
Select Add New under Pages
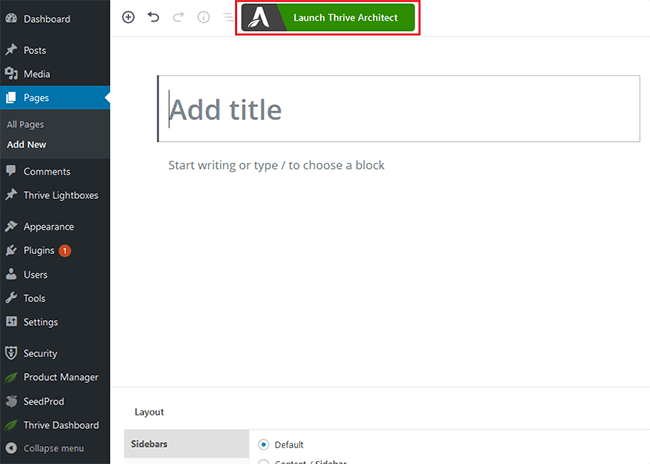[27, 144]
